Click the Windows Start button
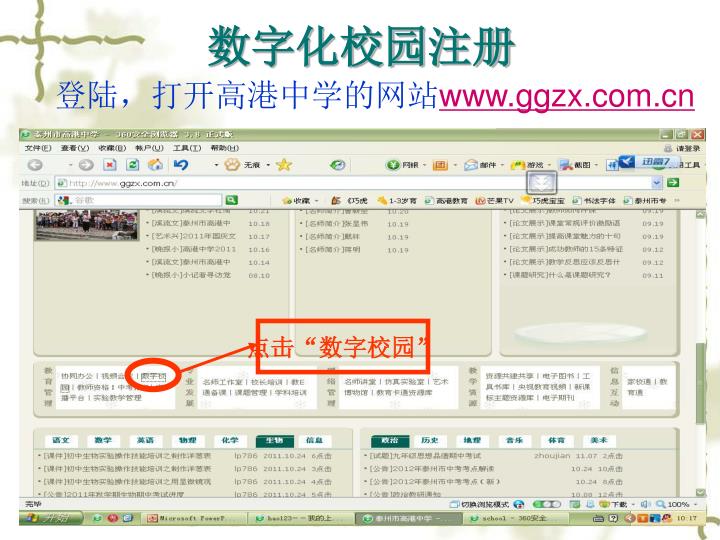 coord(45,518)
